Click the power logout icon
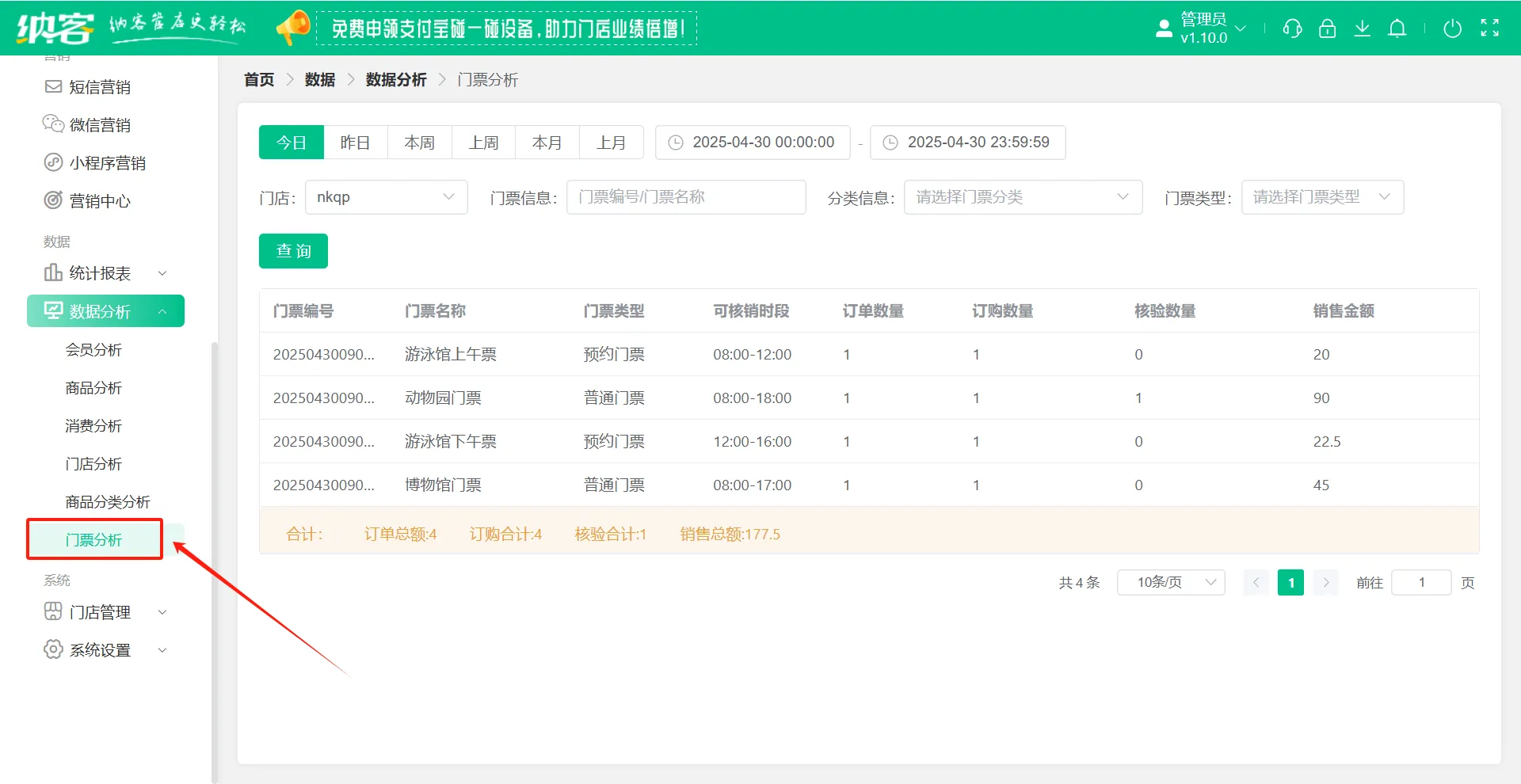The image size is (1521, 784). (x=1452, y=29)
